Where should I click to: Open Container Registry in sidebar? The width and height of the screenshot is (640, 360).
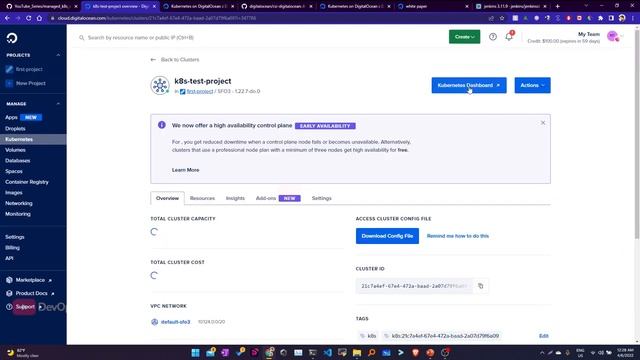click(27, 182)
